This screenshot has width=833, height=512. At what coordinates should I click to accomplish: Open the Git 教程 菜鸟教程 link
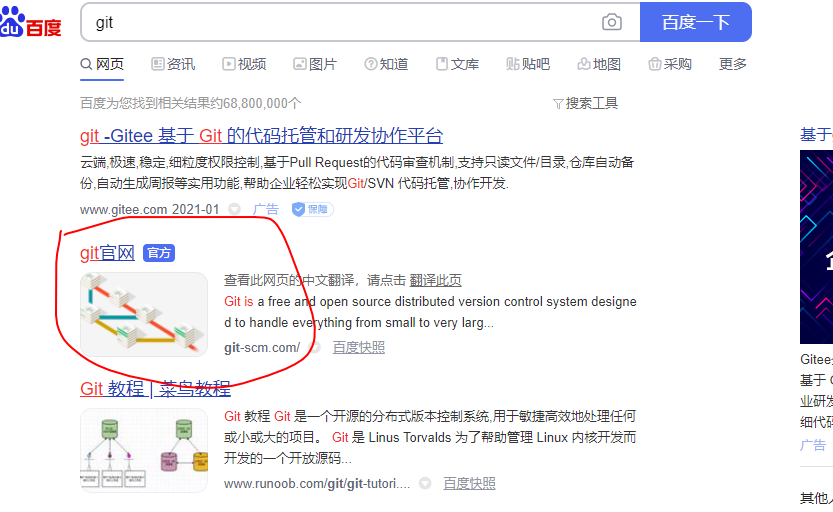click(155, 389)
